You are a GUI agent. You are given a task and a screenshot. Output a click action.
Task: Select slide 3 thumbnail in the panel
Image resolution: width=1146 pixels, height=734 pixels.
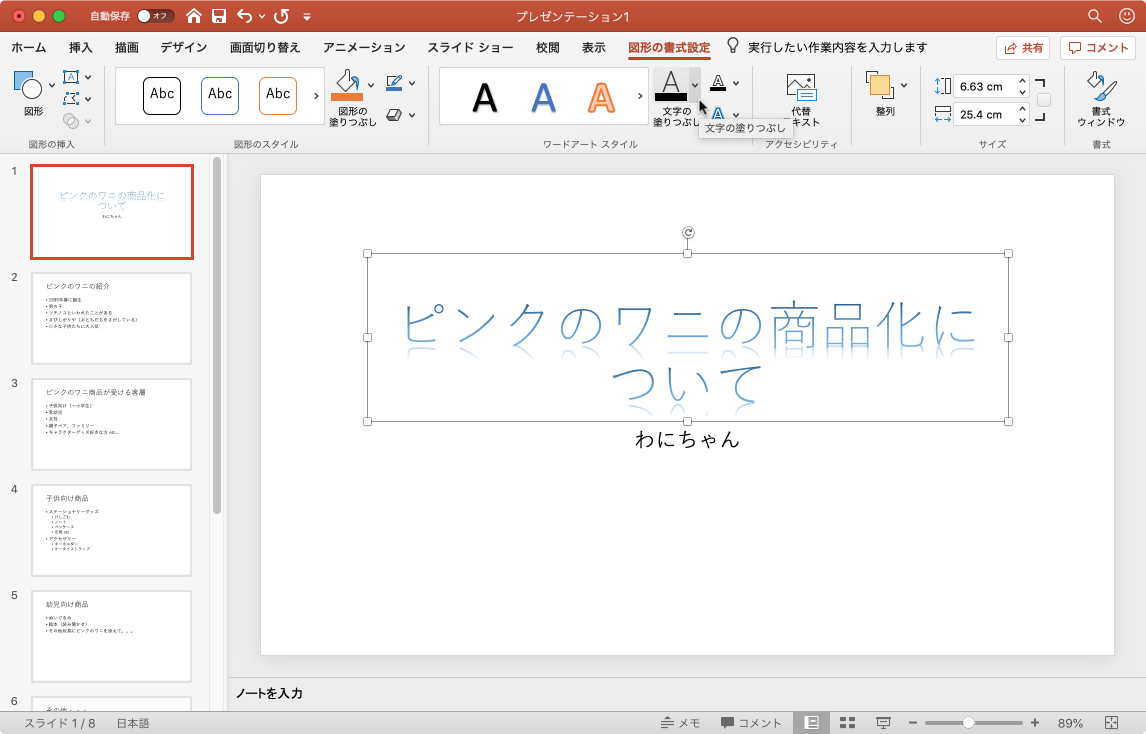111,424
